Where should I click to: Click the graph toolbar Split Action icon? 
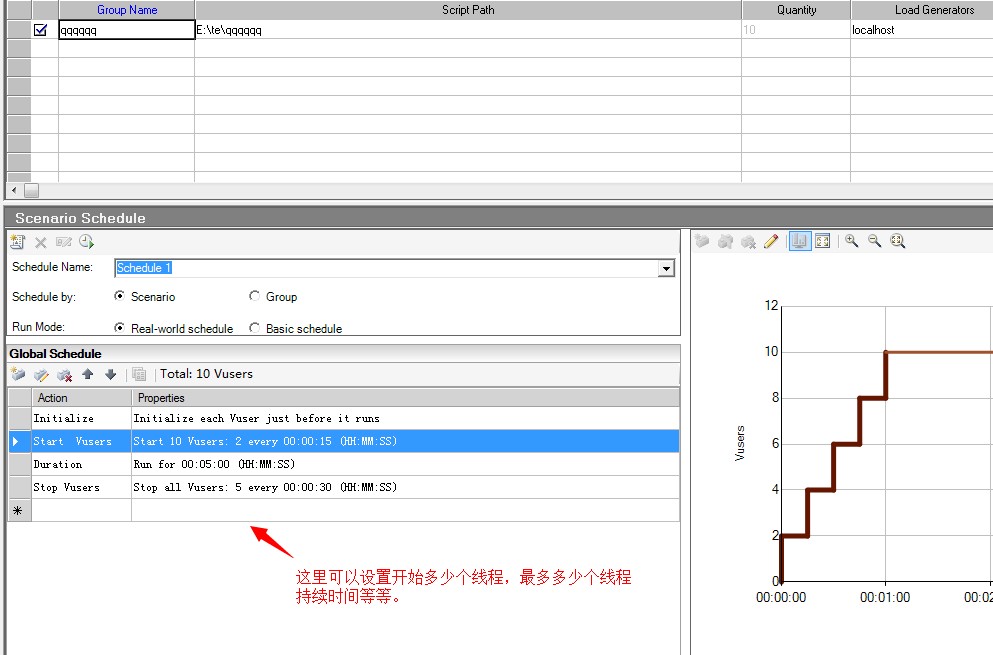(x=725, y=241)
